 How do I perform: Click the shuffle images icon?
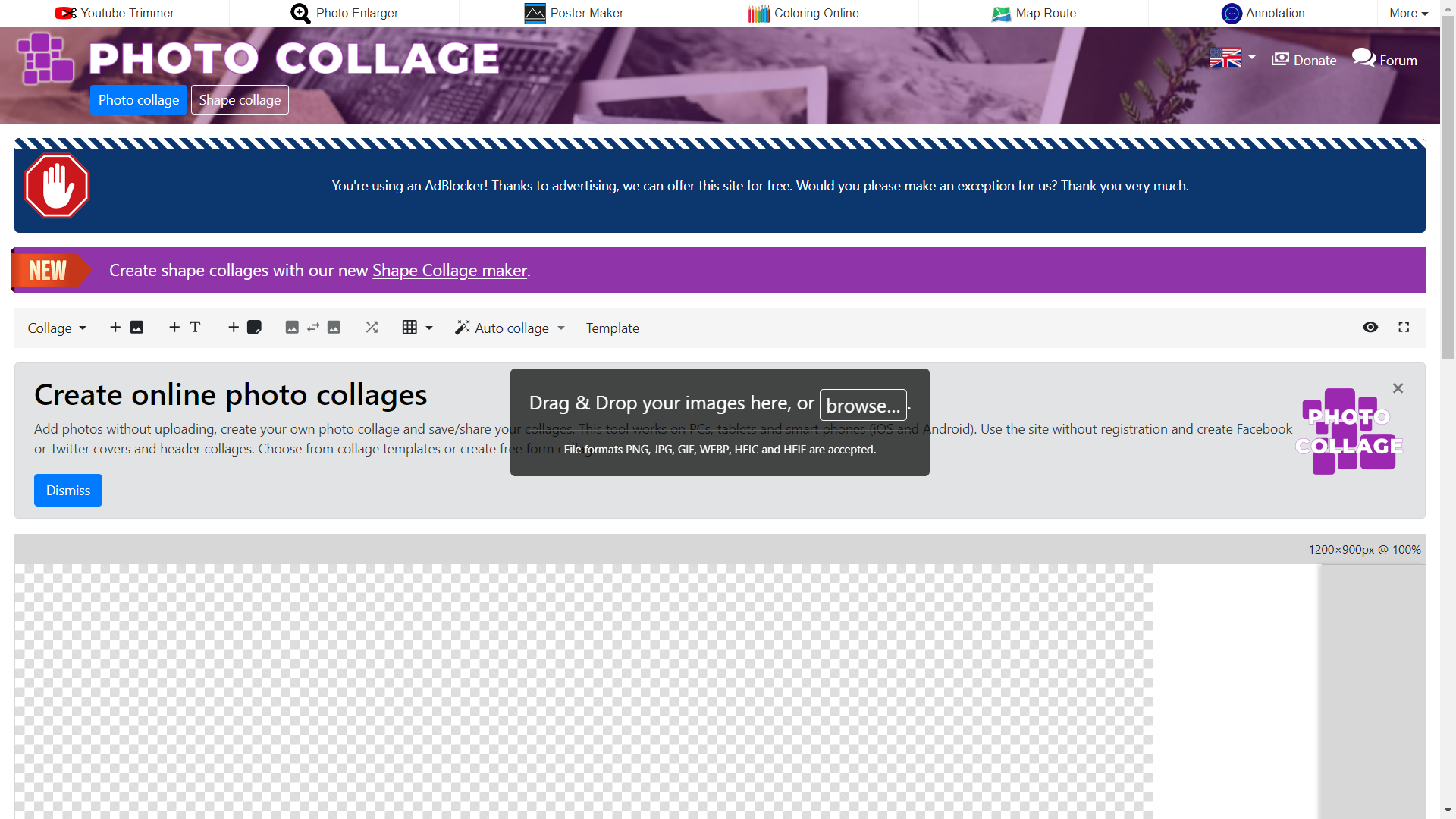pos(372,328)
